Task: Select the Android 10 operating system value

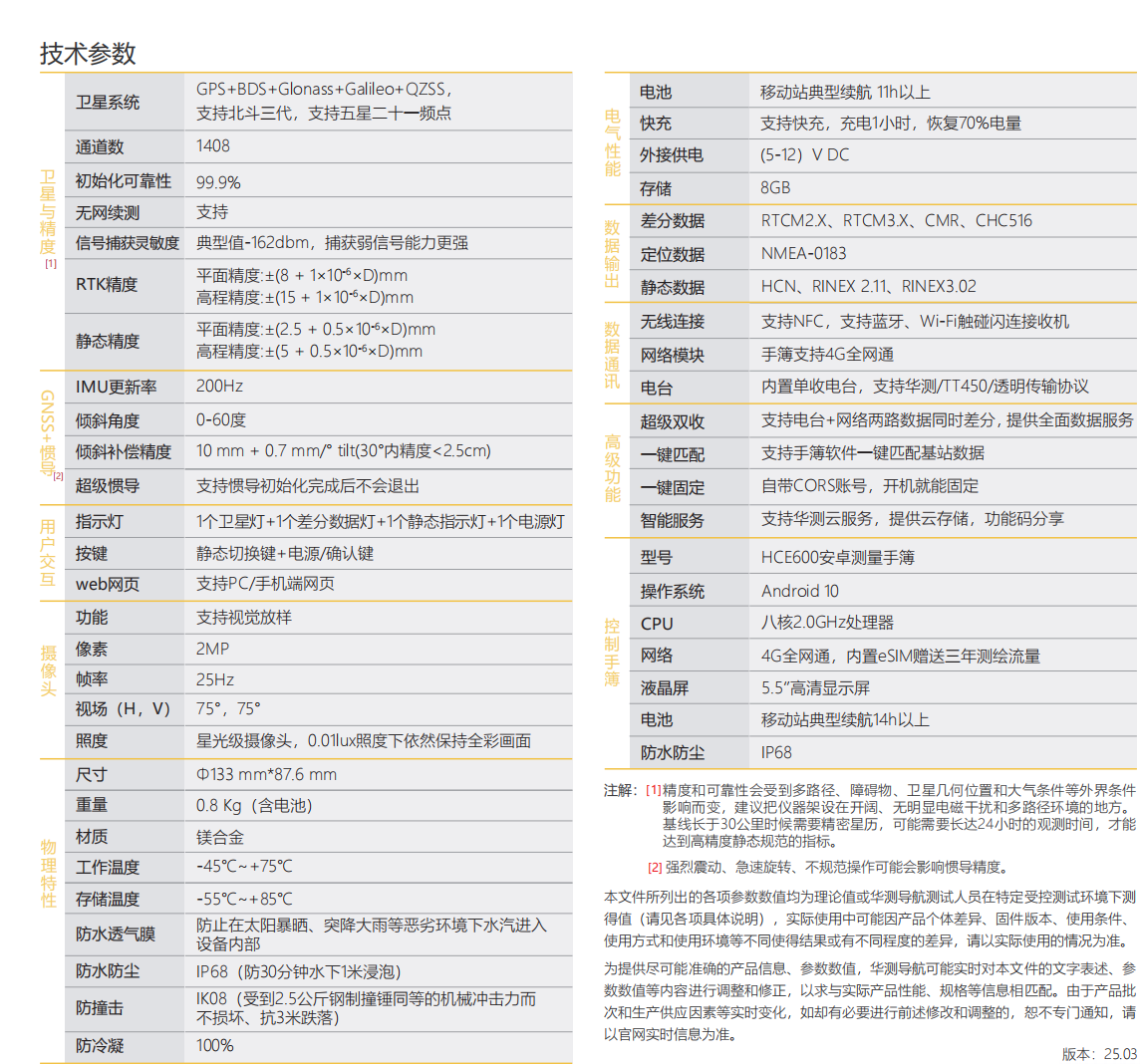Action: (800, 591)
